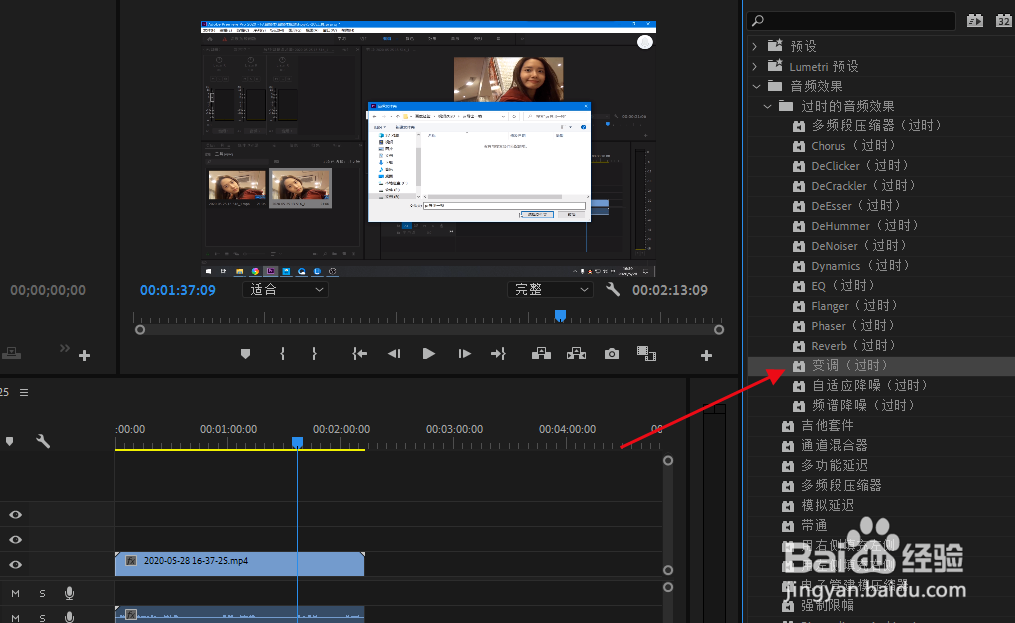The height and width of the screenshot is (623, 1015).
Task: Open the 完整 playback resolution dropdown
Action: click(550, 290)
